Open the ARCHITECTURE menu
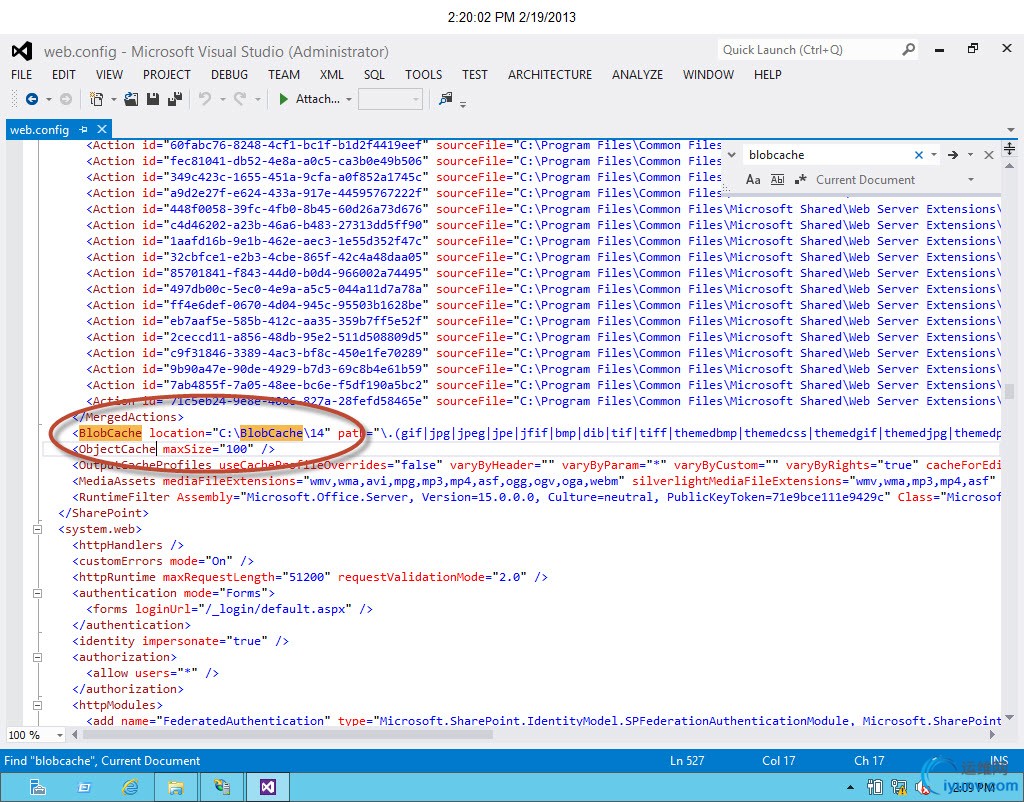Screen dimensions: 1024x802 tap(550, 74)
